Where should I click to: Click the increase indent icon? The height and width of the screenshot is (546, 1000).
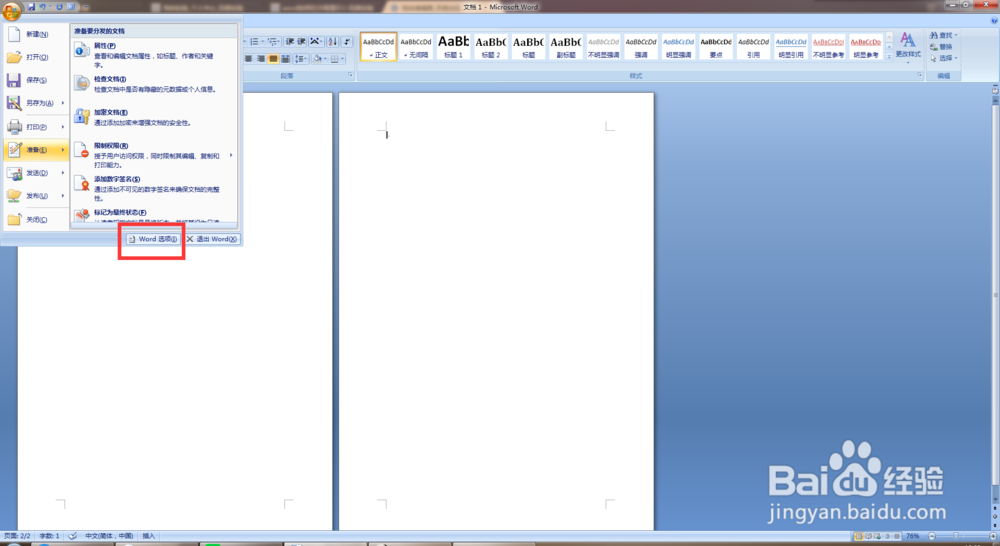point(302,41)
